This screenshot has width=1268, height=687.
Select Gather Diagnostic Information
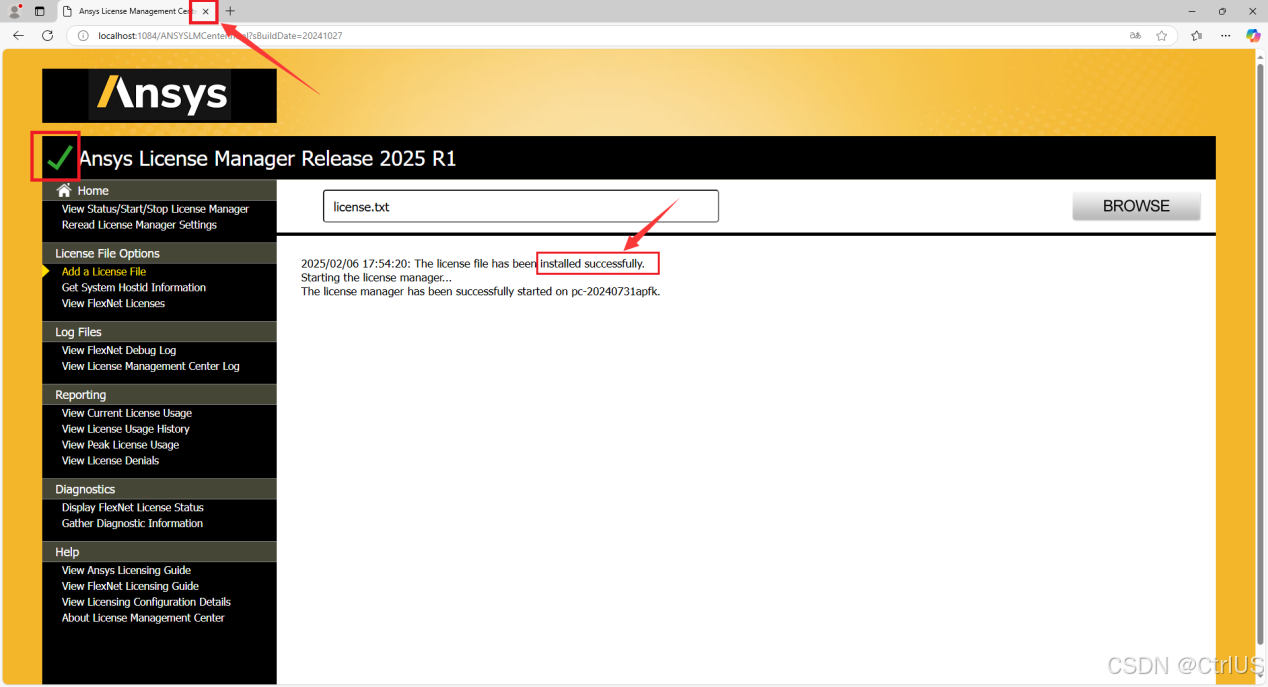pyautogui.click(x=132, y=524)
